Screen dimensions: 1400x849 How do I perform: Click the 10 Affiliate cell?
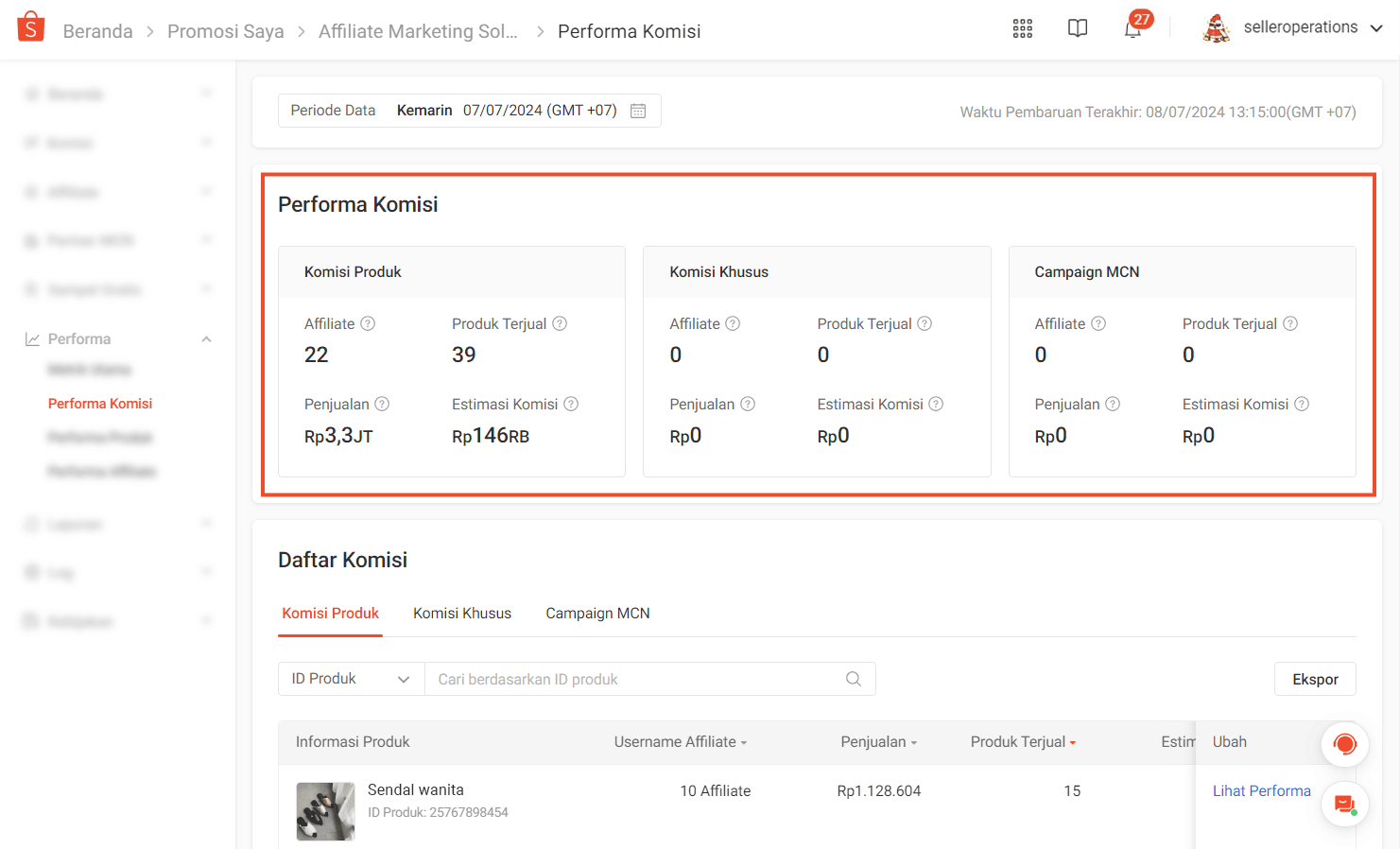tap(716, 790)
